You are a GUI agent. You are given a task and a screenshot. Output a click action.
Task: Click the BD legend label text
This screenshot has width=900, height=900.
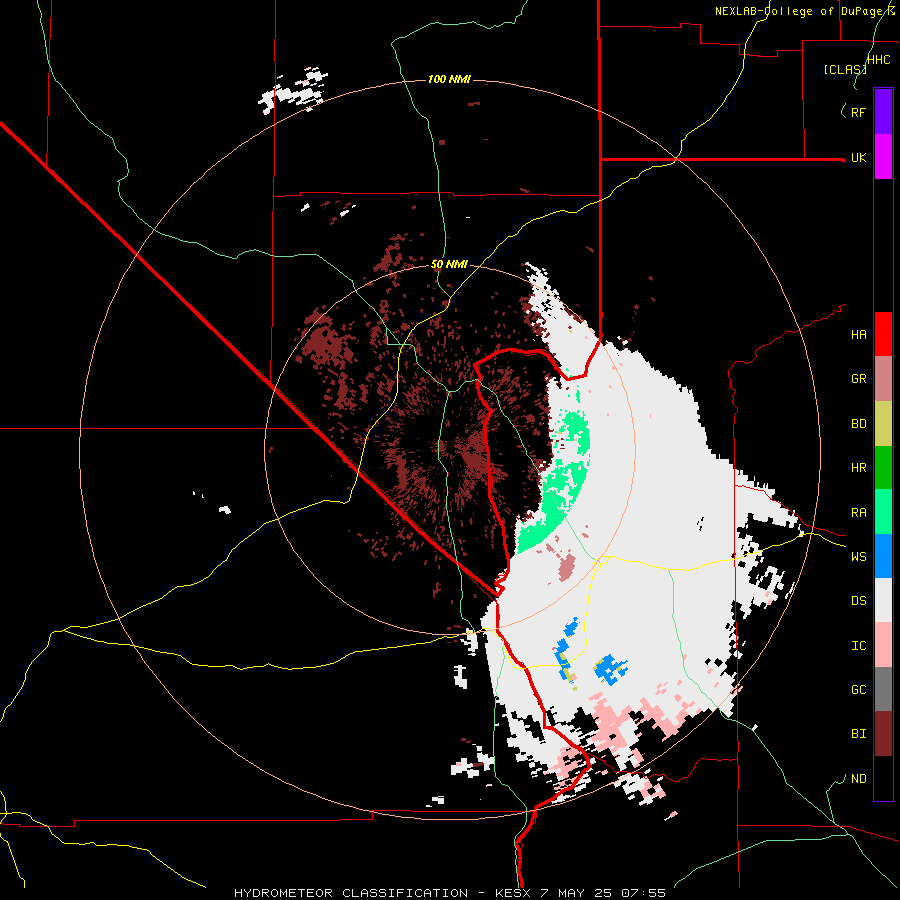(858, 424)
